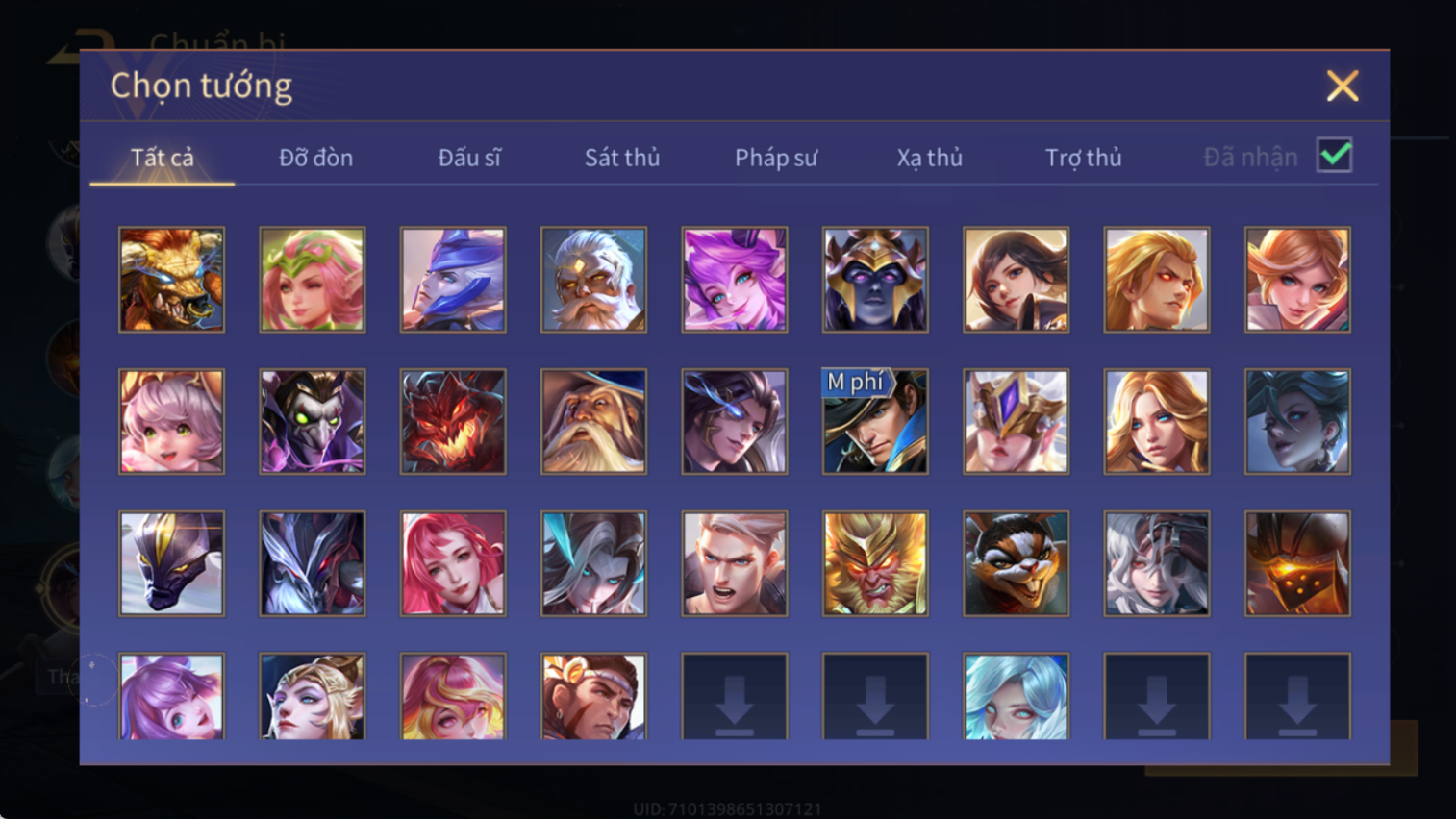The width and height of the screenshot is (1456, 819).
Task: Download the first locked hero placeholder
Action: [x=735, y=696]
